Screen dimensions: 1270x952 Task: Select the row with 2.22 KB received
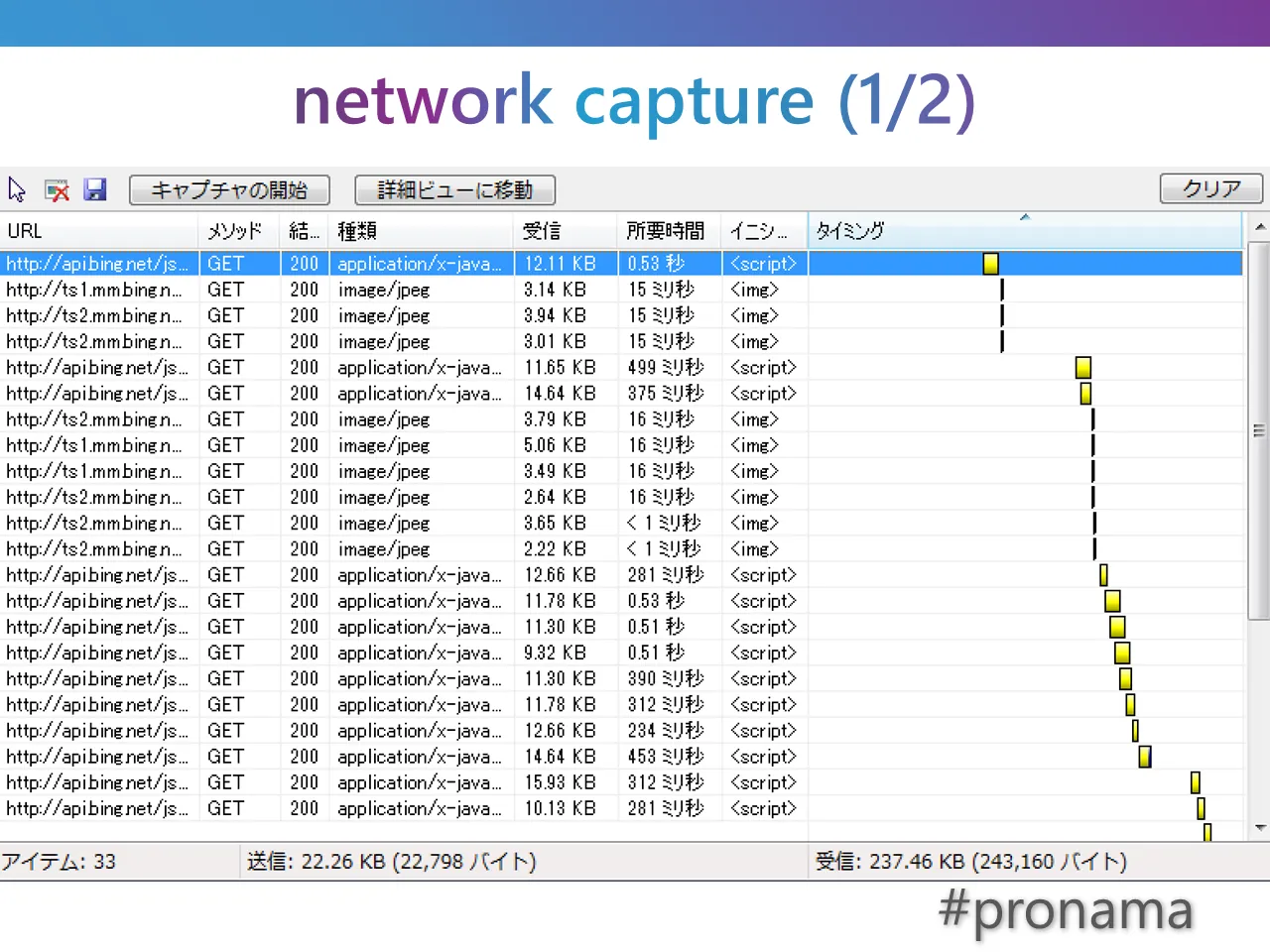tap(621, 548)
